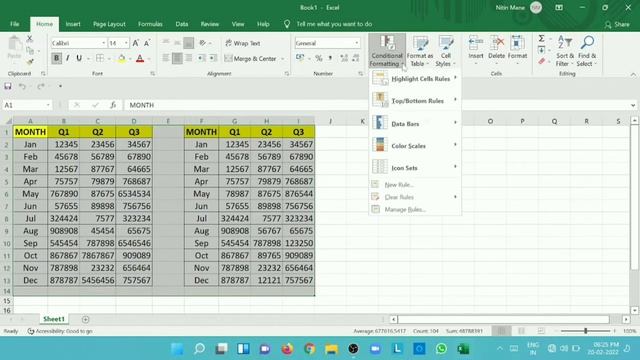Image resolution: width=640 pixels, height=360 pixels.
Task: Select Manage Rules menu entry
Action: [415, 209]
